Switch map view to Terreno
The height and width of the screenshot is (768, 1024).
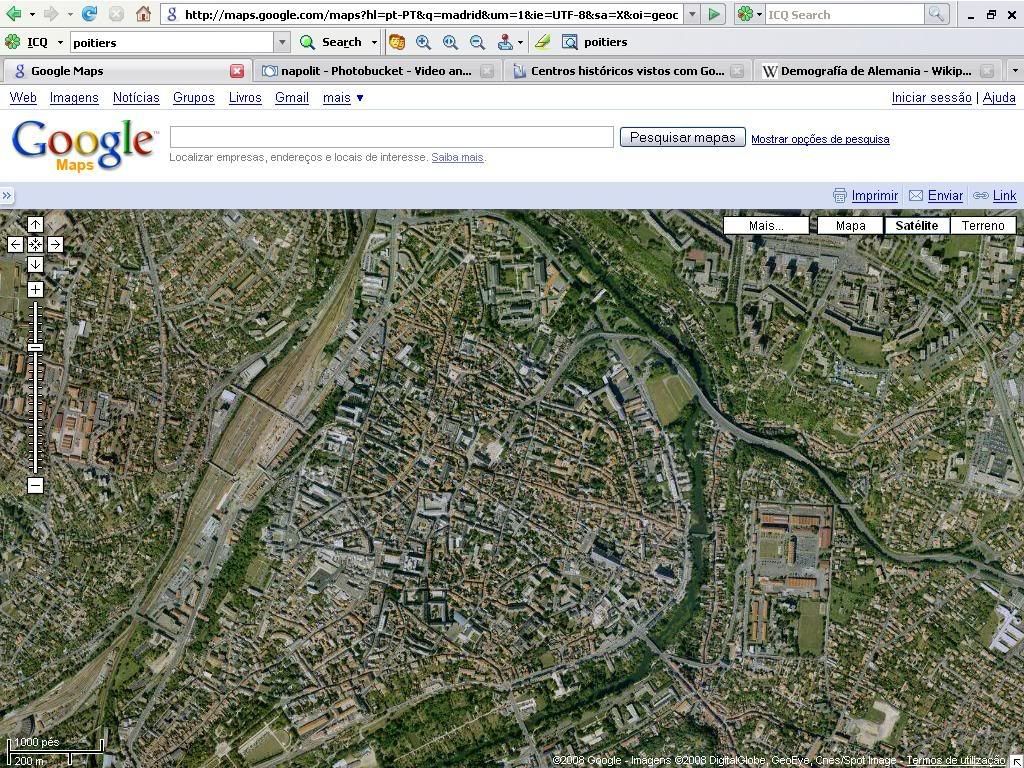(x=982, y=225)
